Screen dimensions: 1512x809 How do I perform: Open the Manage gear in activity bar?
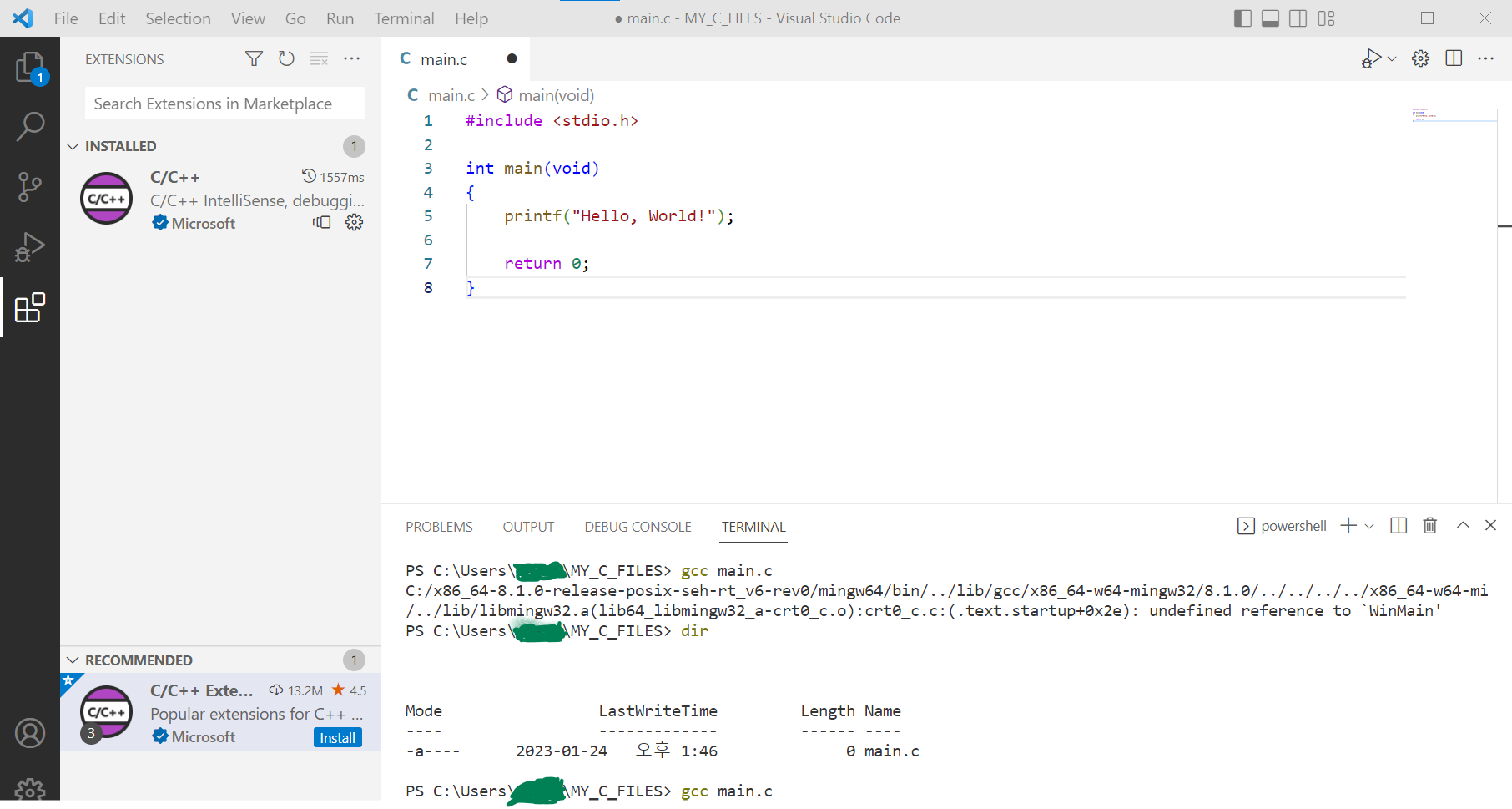30,788
